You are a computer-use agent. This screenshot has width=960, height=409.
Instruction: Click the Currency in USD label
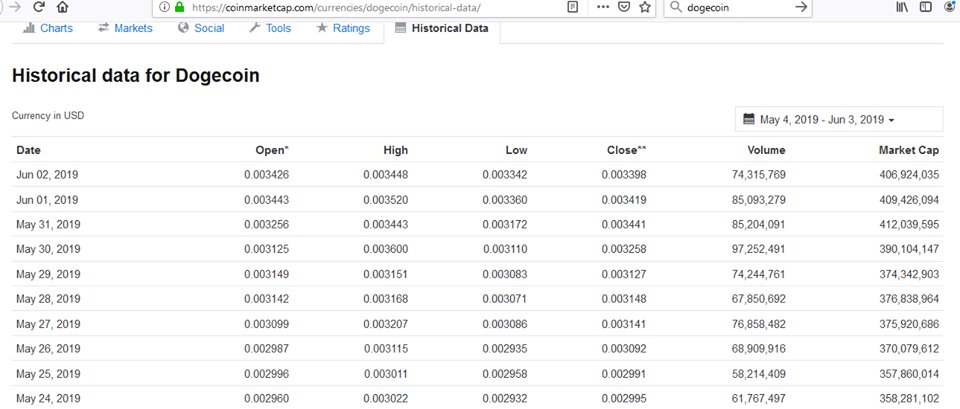[x=48, y=115]
